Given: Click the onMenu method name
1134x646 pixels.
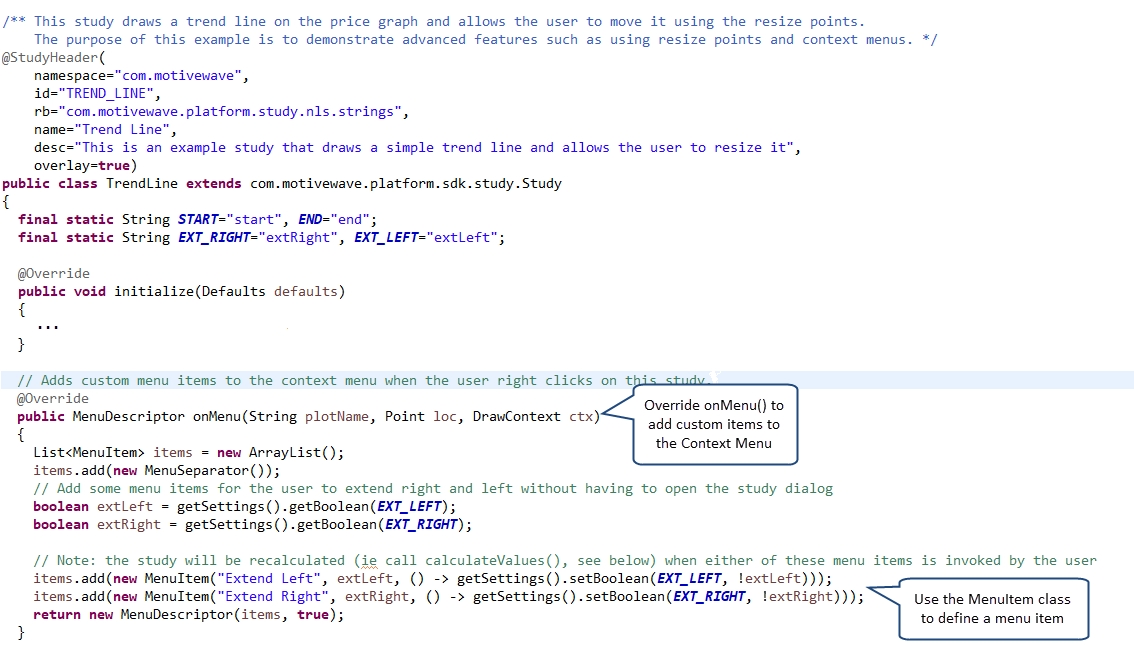Looking at the screenshot, I should [x=216, y=417].
